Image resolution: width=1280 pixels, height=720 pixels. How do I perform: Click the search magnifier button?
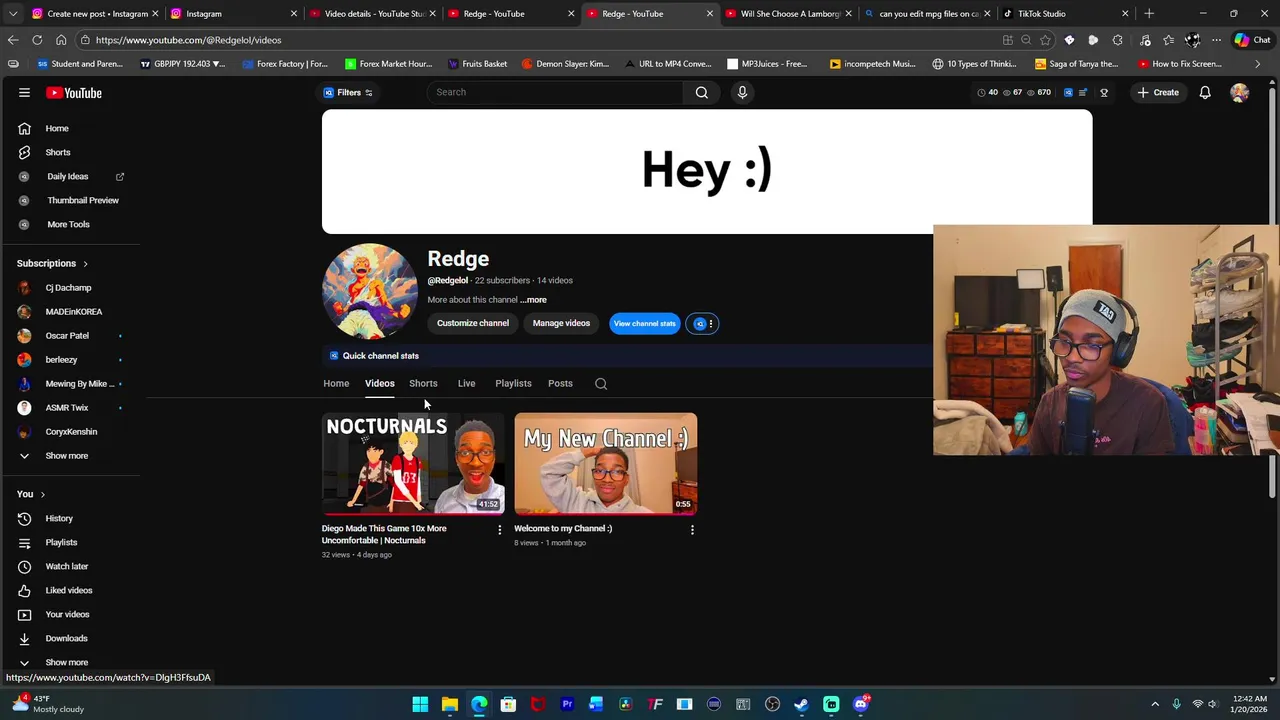point(702,92)
